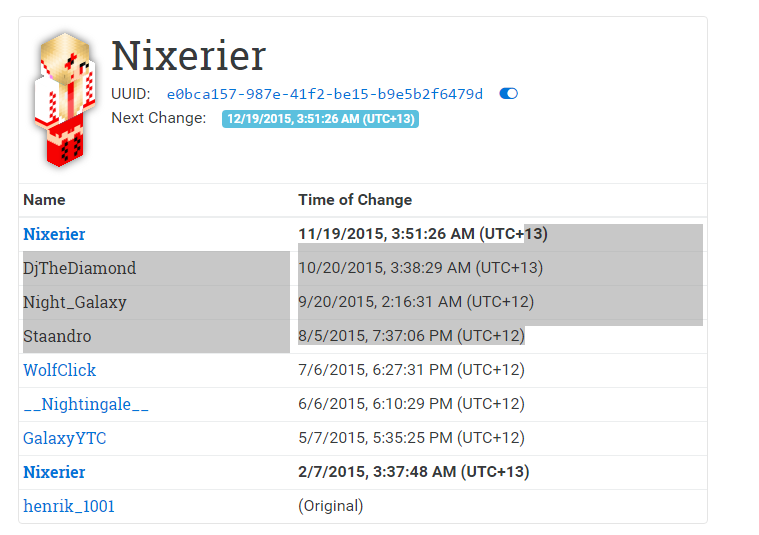This screenshot has height=535, width=759.
Task: Click the Name column header
Action: coord(44,200)
